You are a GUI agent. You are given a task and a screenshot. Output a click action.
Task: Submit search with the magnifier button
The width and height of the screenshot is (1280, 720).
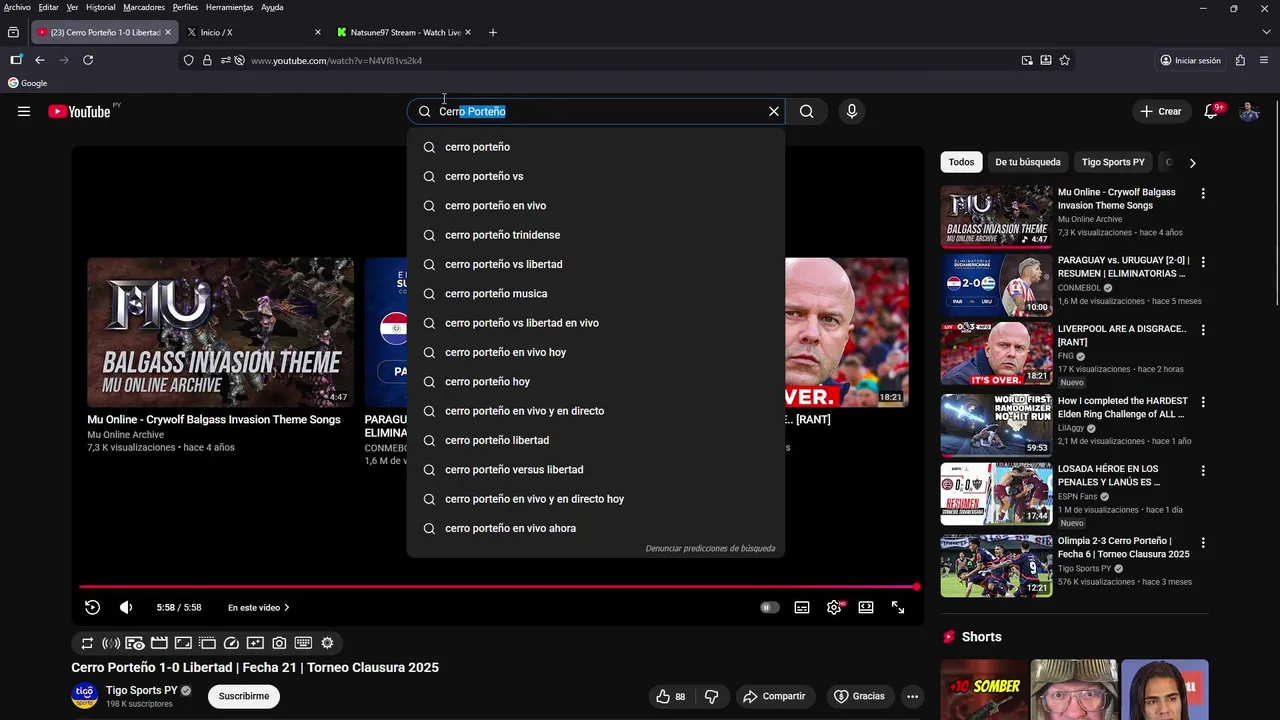coord(806,111)
